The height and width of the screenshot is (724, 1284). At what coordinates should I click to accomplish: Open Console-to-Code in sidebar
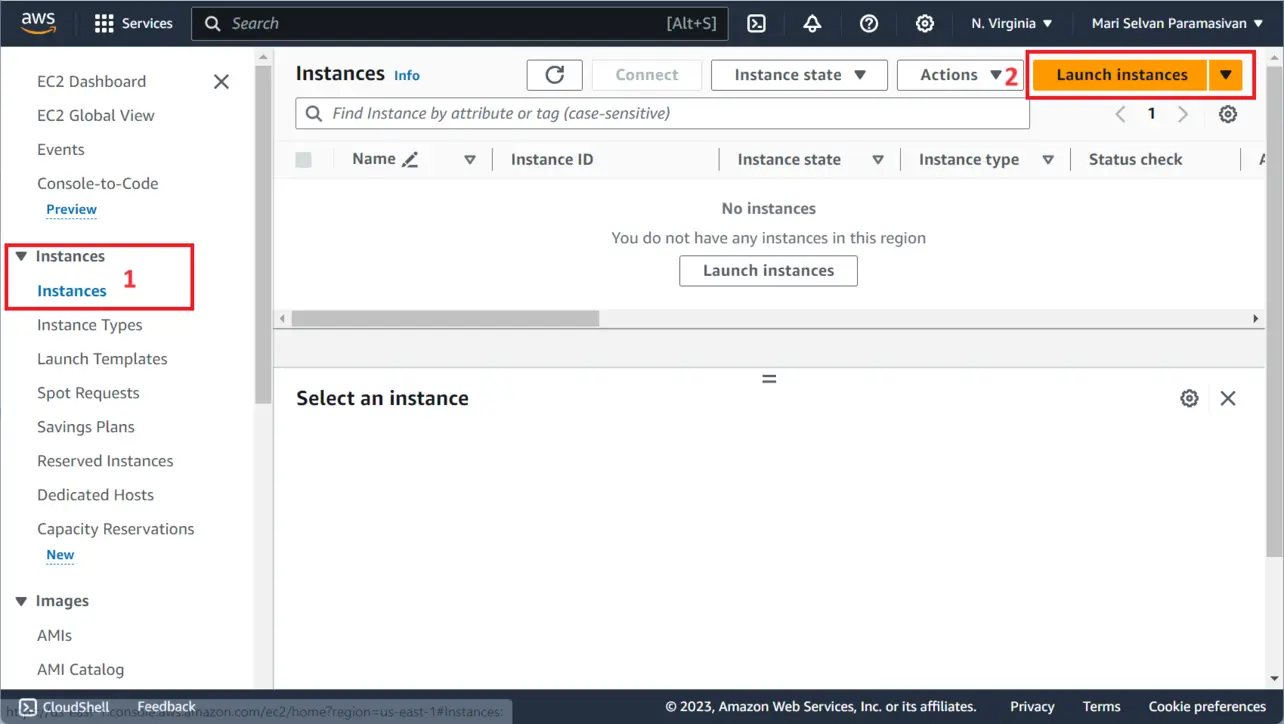[98, 184]
